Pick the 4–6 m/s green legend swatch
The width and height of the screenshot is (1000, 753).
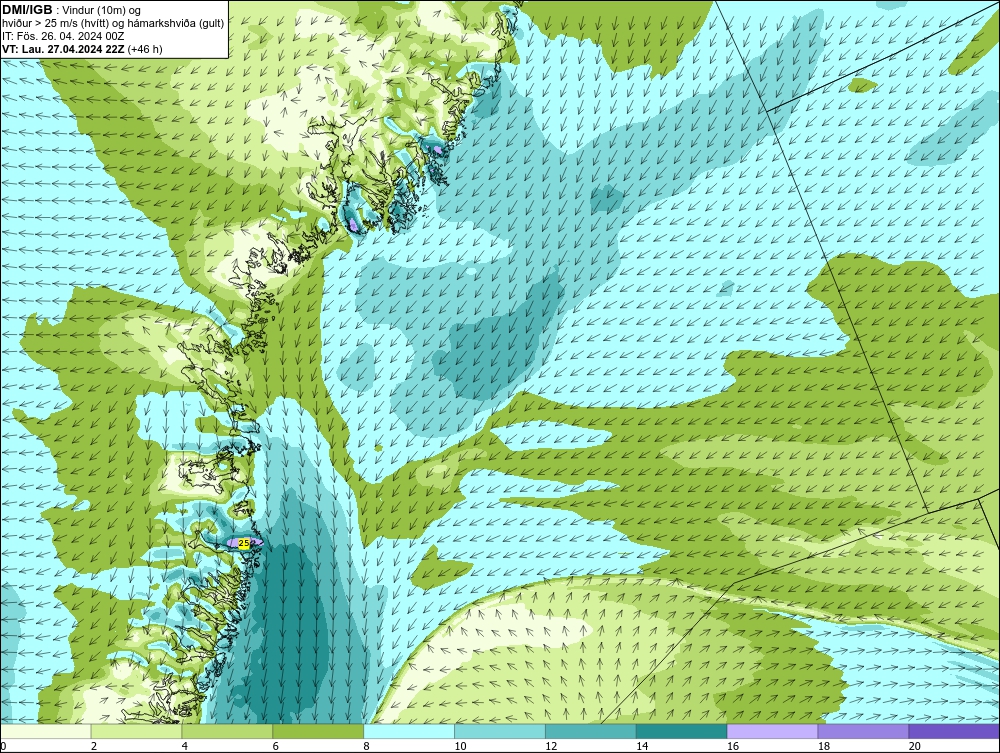[227, 731]
